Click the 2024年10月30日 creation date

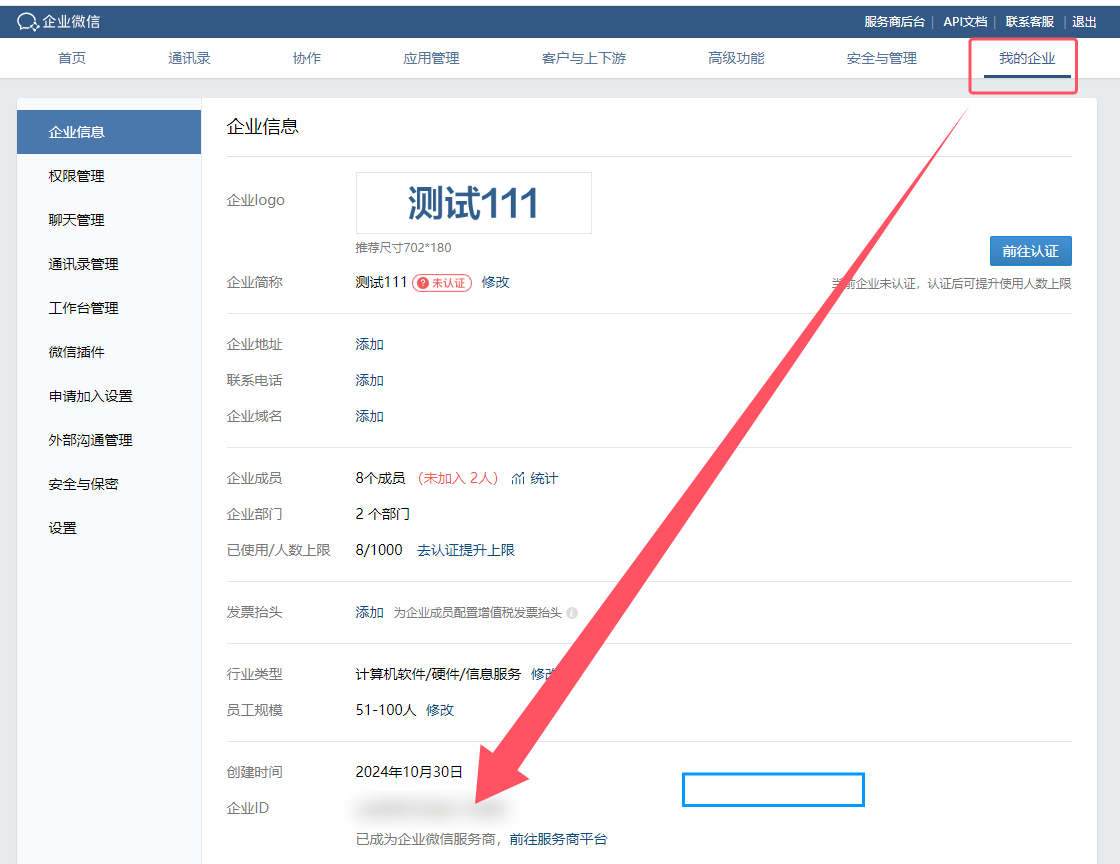409,773
